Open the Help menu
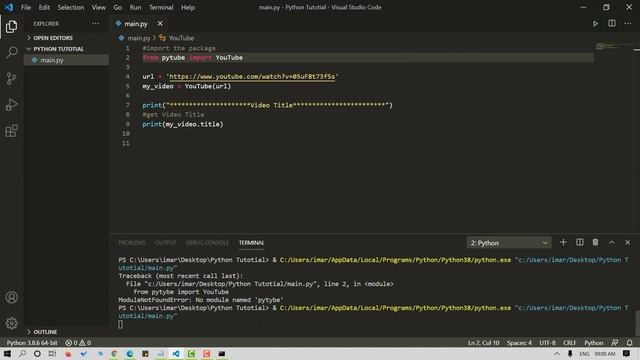 [x=188, y=7]
